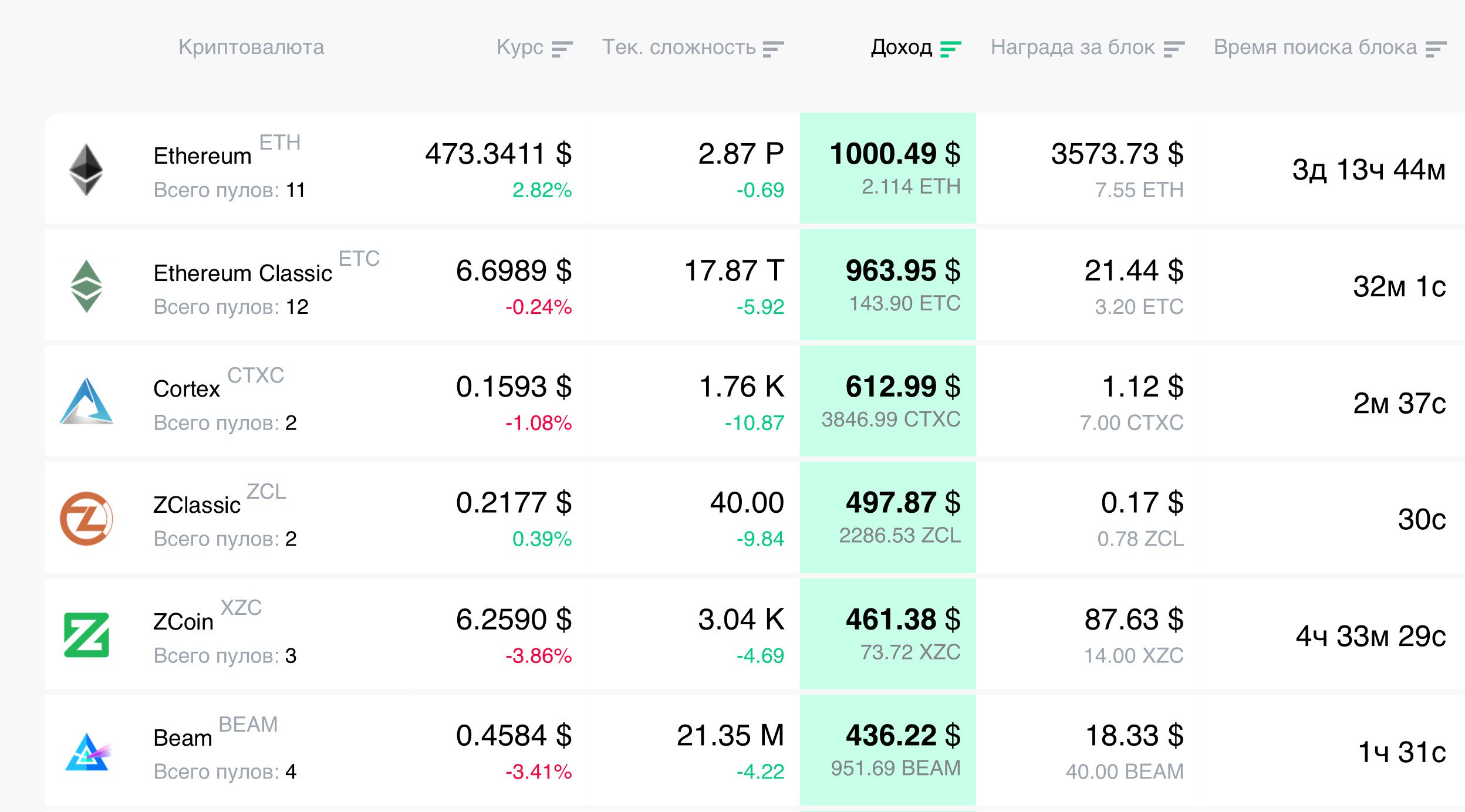1465x812 pixels.
Task: Click the Ethereum Classic green logo
Action: tap(86, 286)
